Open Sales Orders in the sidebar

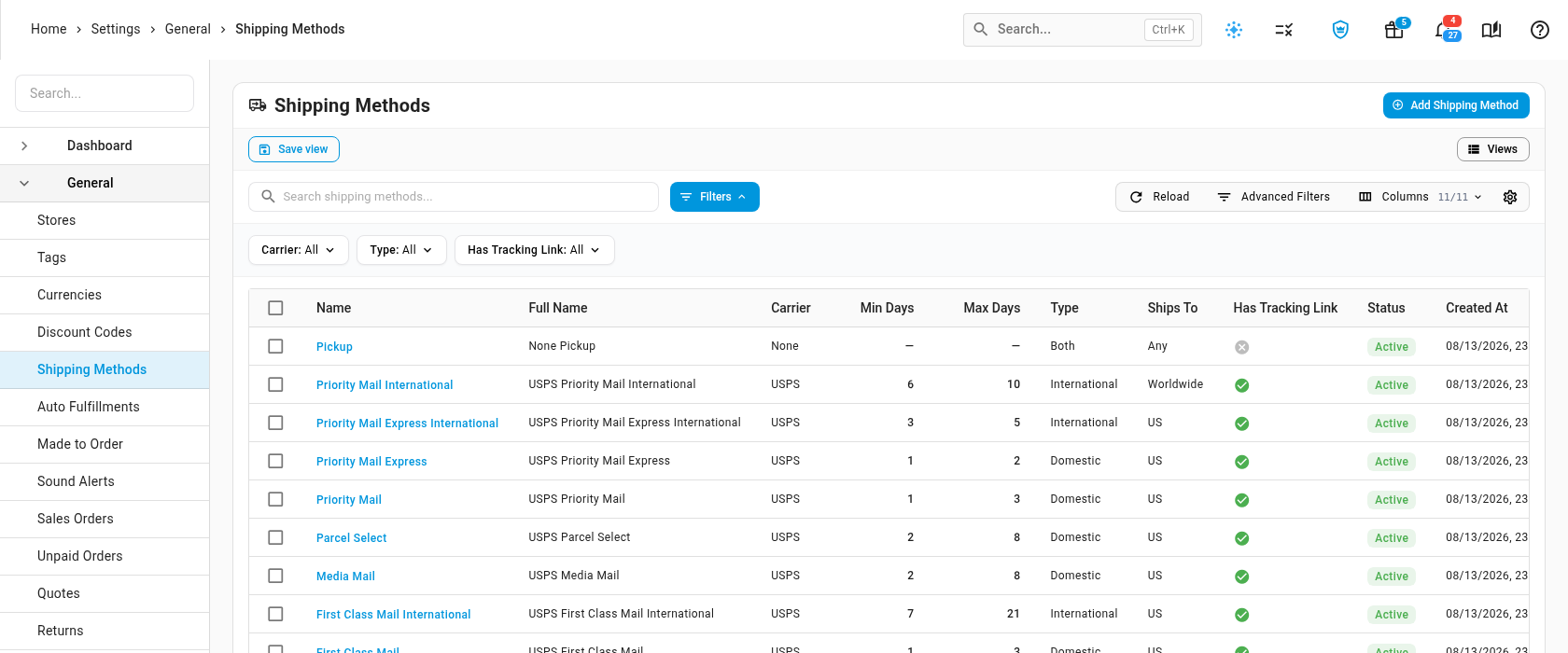point(105,519)
